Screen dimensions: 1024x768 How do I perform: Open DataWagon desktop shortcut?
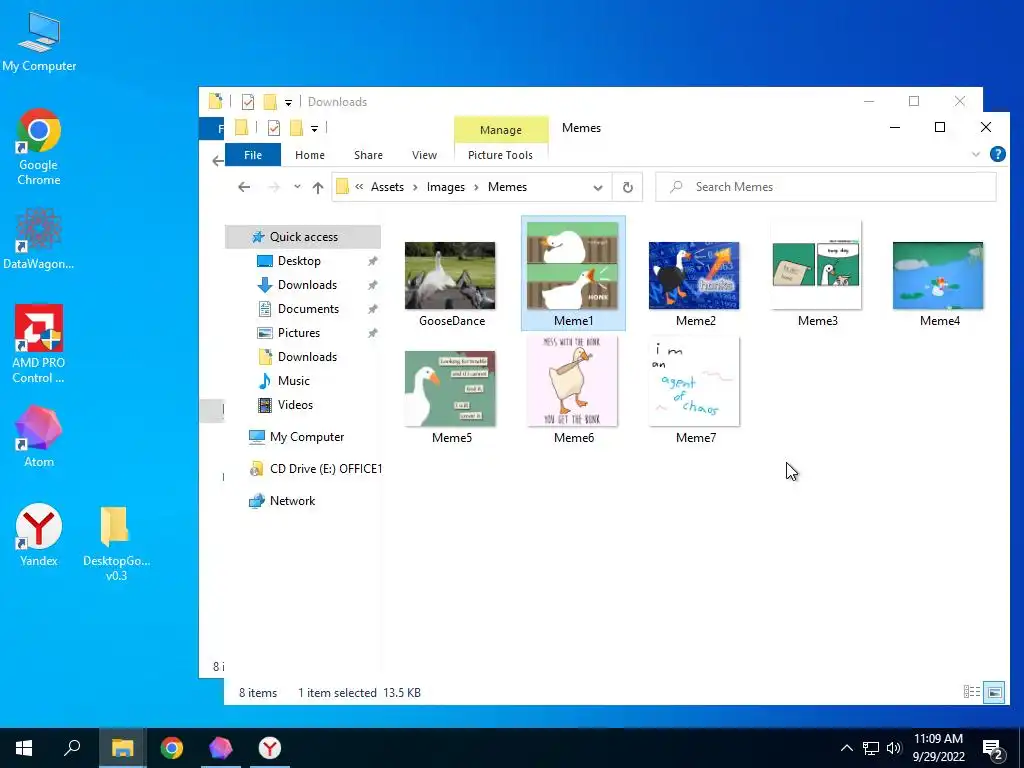[39, 238]
